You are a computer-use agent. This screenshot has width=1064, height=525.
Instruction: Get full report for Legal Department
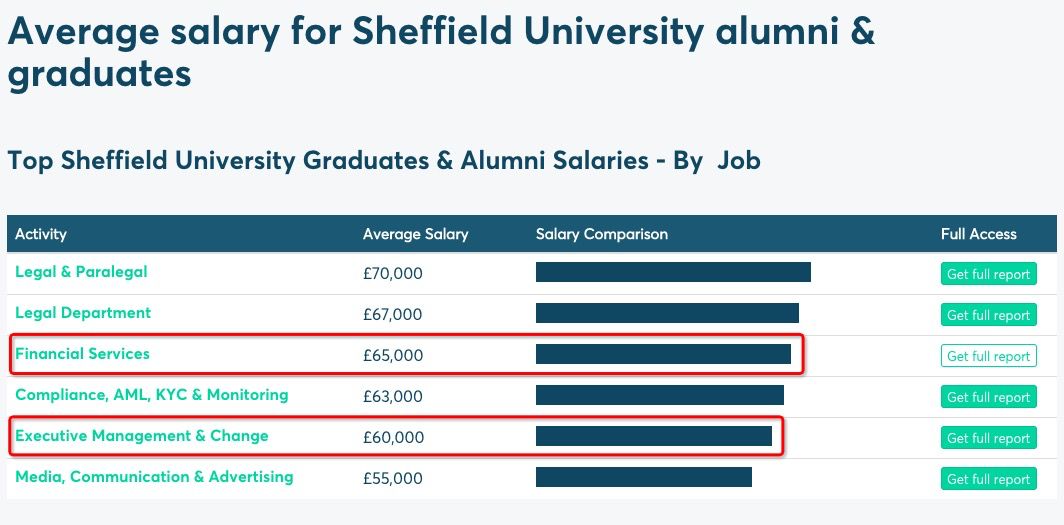point(988,315)
